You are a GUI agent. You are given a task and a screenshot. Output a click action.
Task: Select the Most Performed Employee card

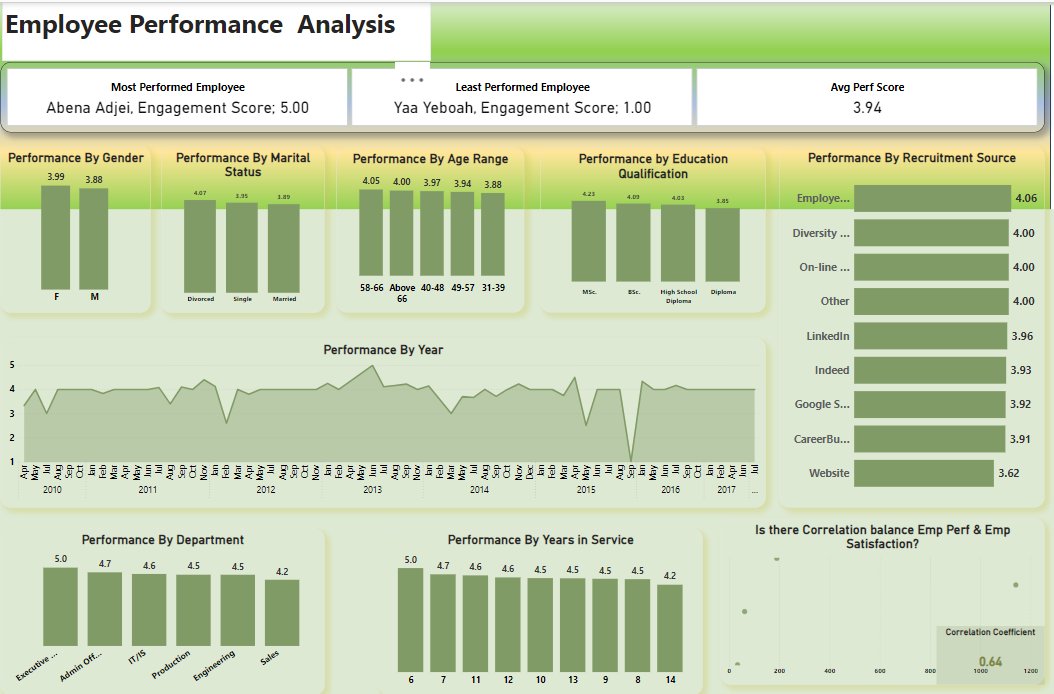[177, 97]
